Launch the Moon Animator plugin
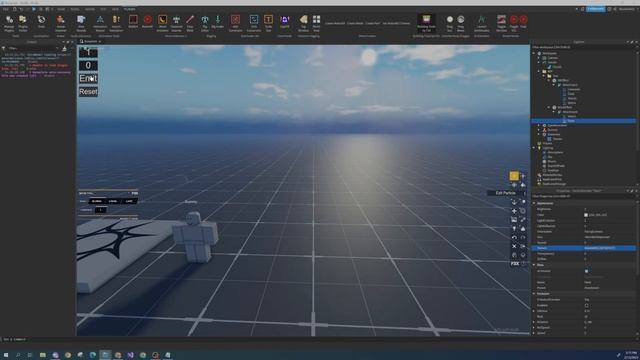This screenshot has height=360, width=640. 162,23
